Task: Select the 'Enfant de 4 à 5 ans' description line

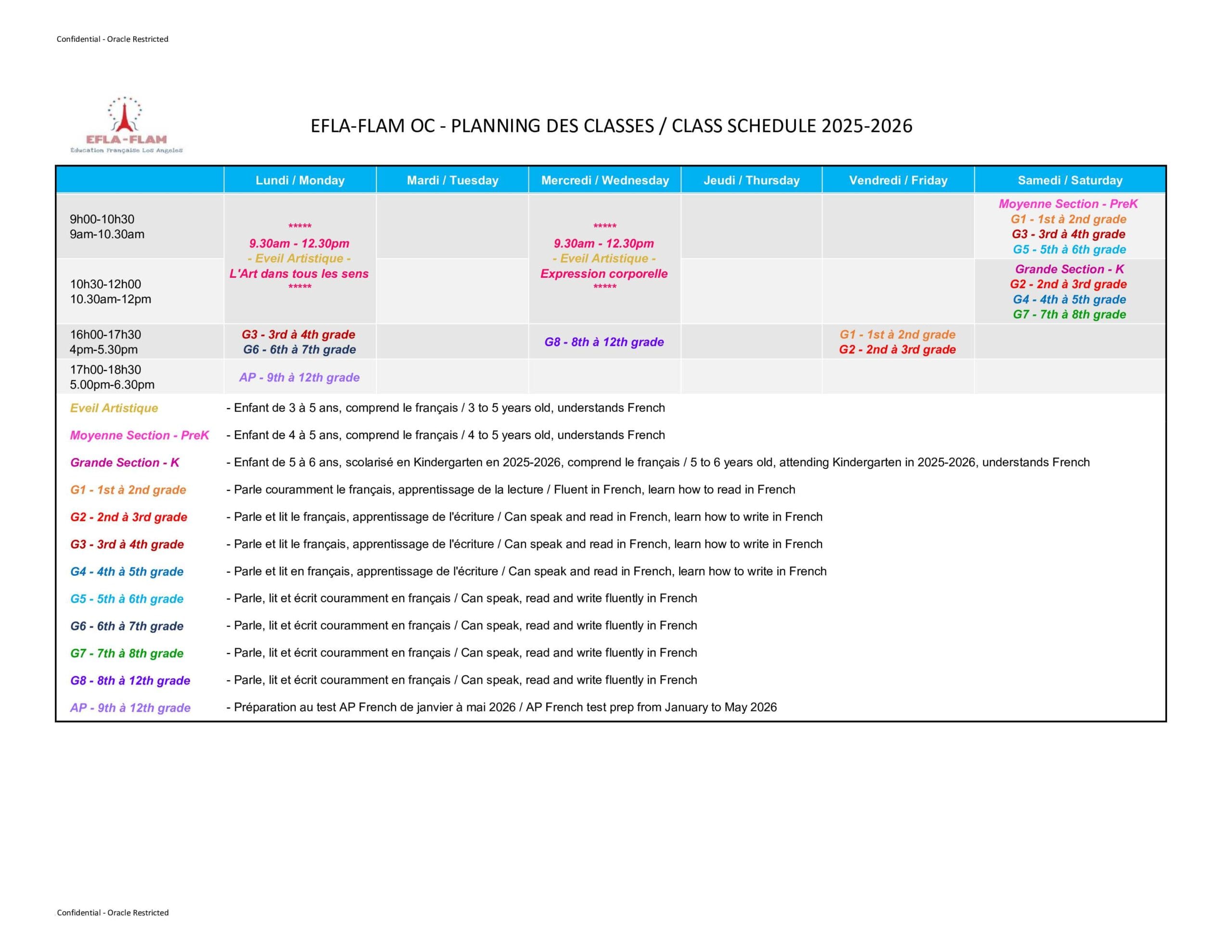Action: pyautogui.click(x=446, y=435)
